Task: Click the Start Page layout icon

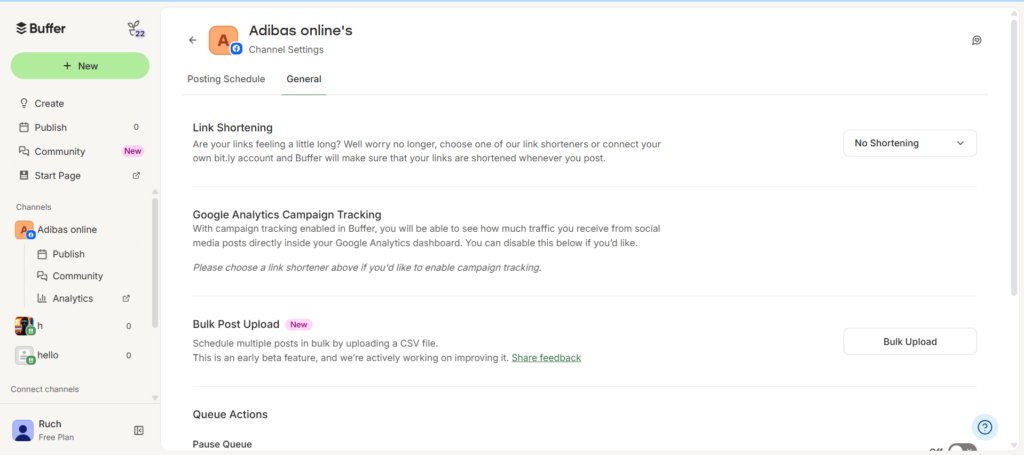Action: 24,176
